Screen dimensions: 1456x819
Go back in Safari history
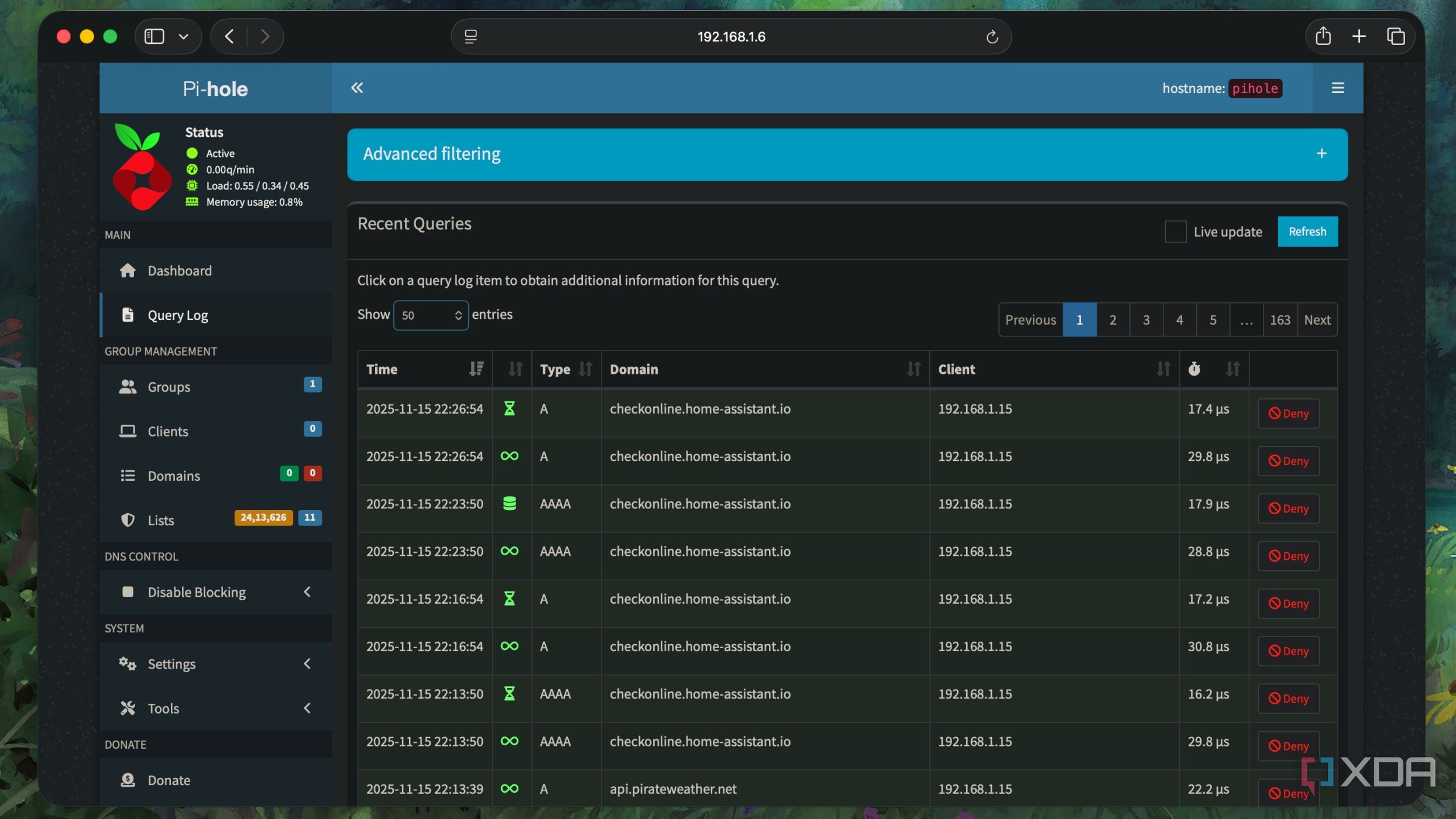(x=229, y=36)
